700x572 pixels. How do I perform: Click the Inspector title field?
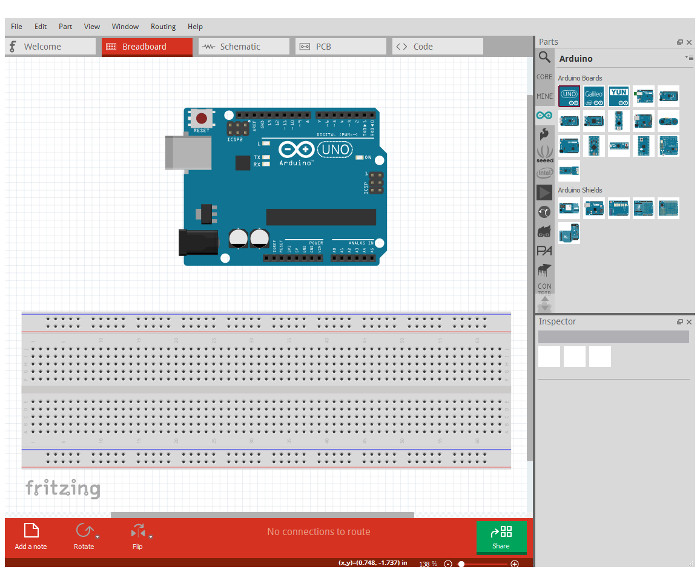click(x=613, y=337)
